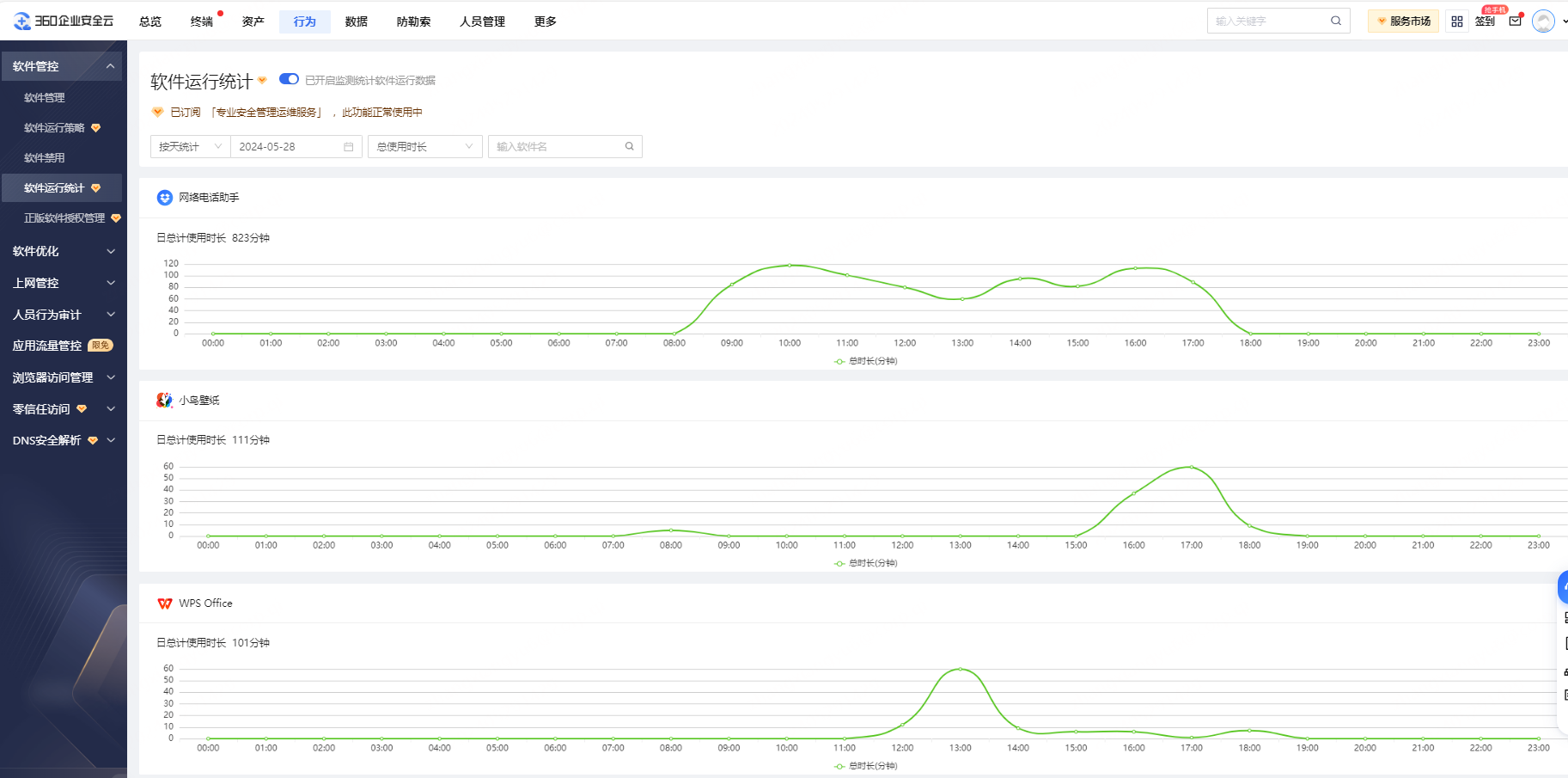Click the 360企业安全云 logo
The image size is (1568, 778).
point(64,21)
